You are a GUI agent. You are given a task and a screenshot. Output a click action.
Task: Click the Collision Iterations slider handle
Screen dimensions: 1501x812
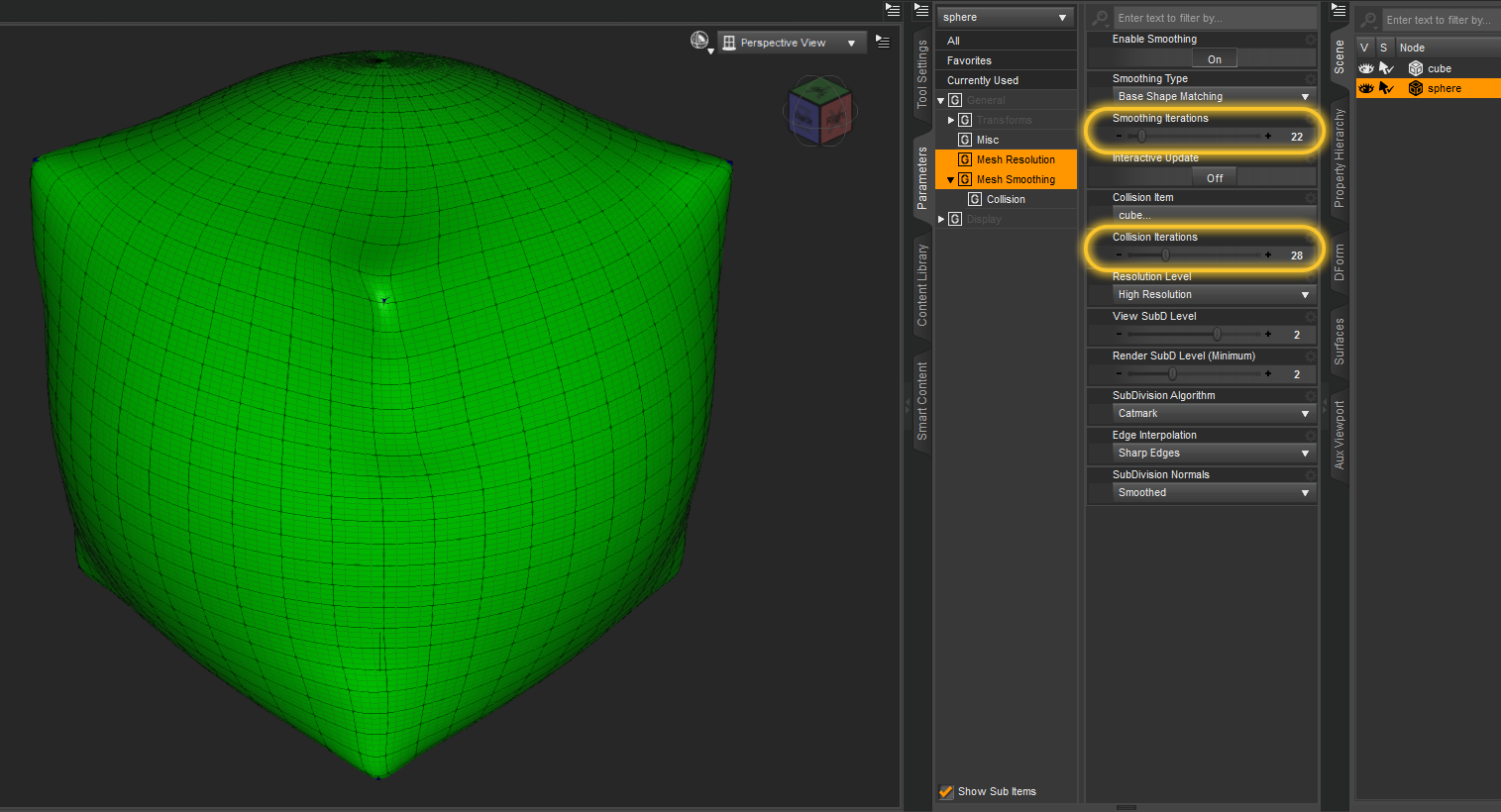pyautogui.click(x=1165, y=255)
